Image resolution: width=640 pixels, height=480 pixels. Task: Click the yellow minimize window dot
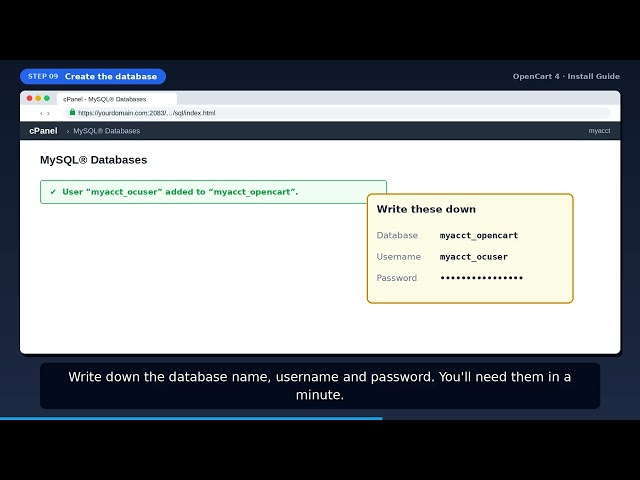pyautogui.click(x=38, y=98)
